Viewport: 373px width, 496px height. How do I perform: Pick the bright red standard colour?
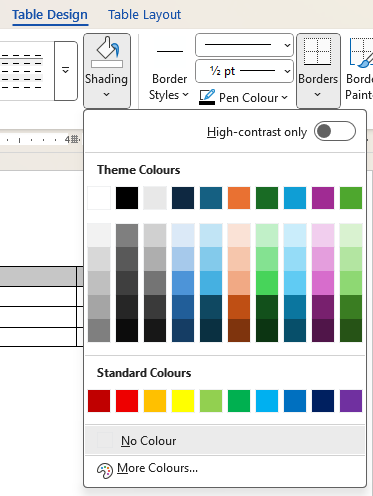(x=127, y=401)
